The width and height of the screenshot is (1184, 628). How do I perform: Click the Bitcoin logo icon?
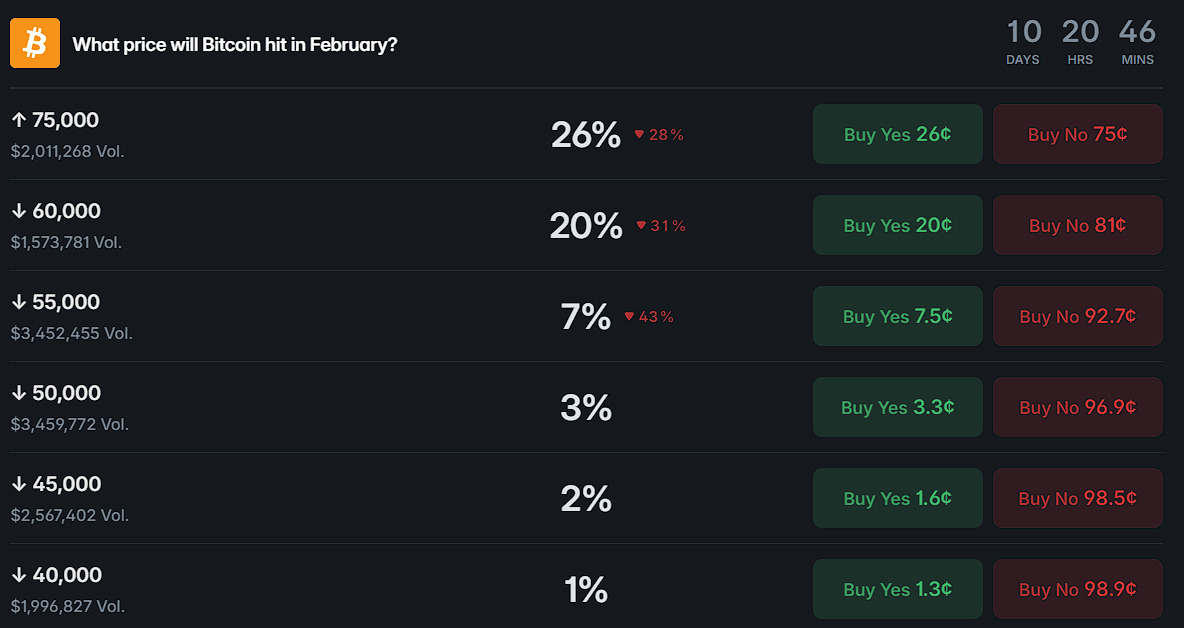click(33, 42)
